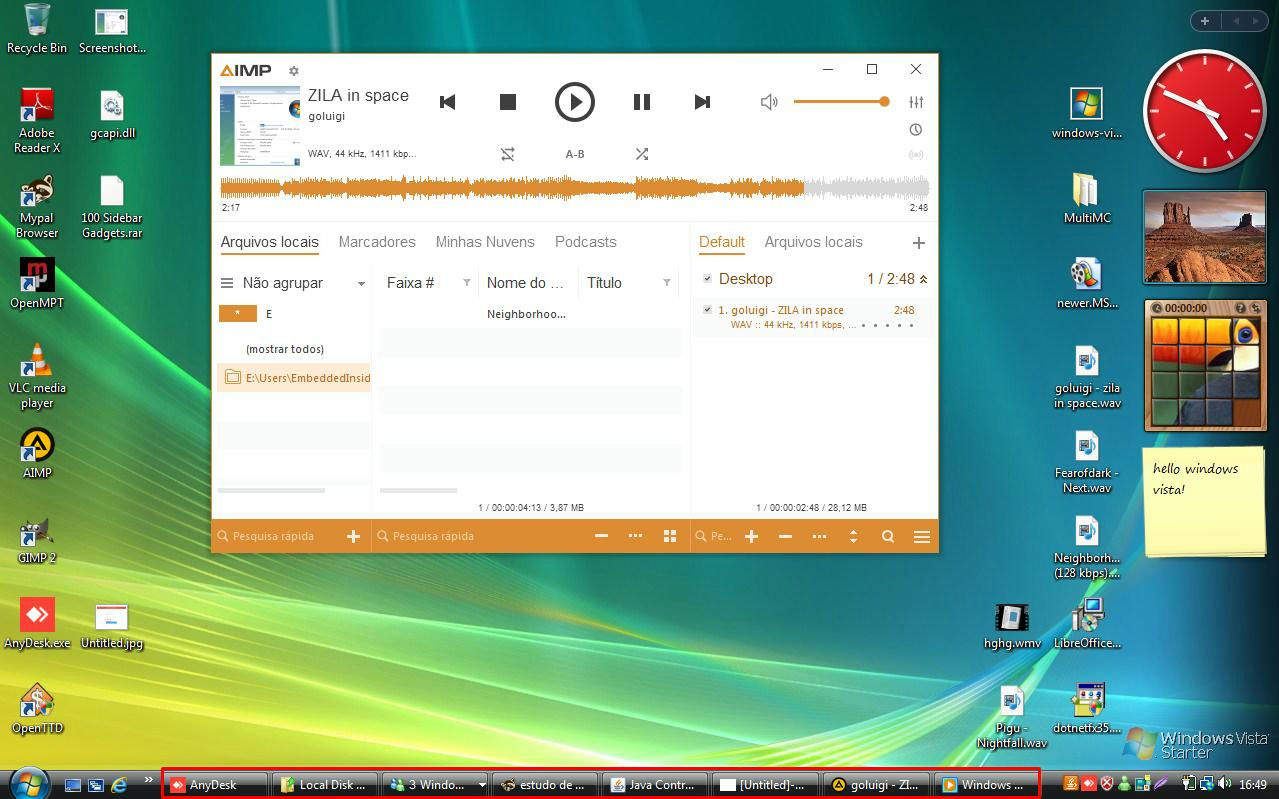Toggle the Desktop group checkbox

tap(707, 279)
